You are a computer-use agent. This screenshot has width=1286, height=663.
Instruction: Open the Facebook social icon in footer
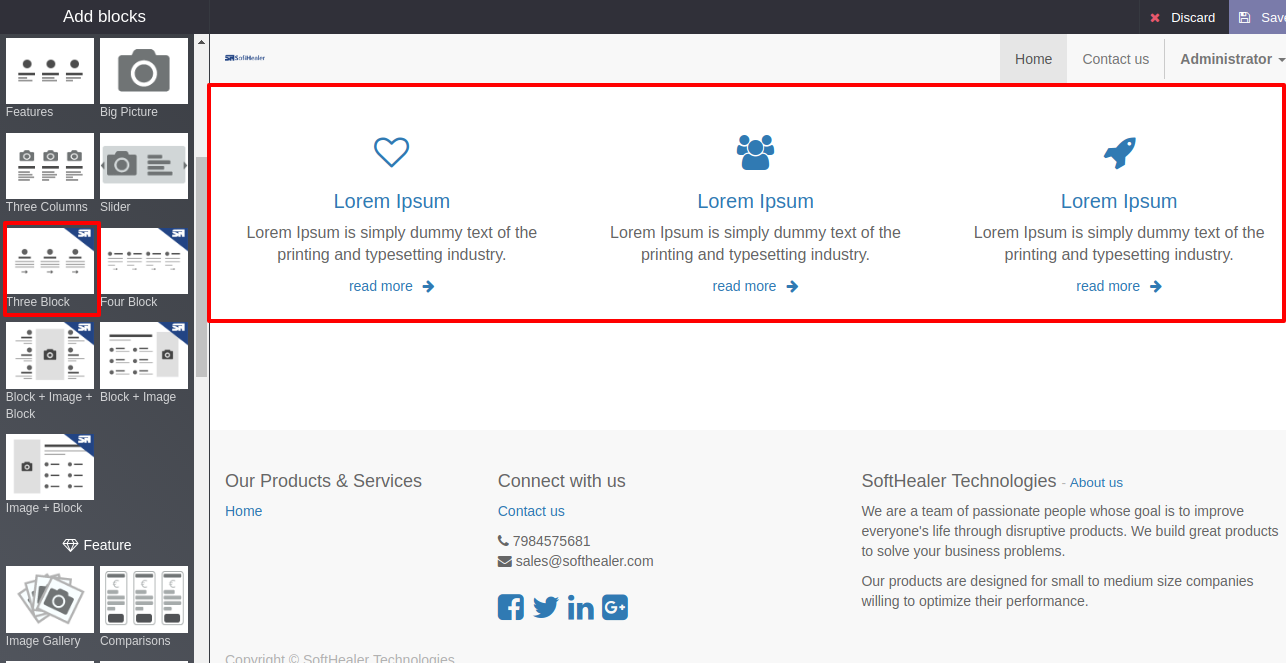point(511,607)
